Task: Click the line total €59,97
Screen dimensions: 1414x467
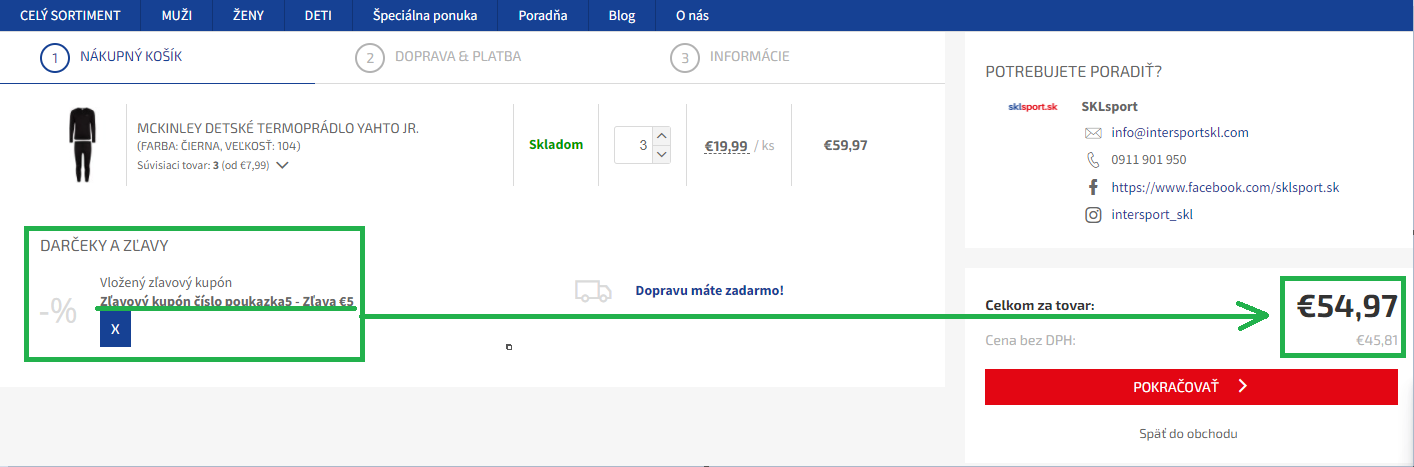Action: [845, 145]
